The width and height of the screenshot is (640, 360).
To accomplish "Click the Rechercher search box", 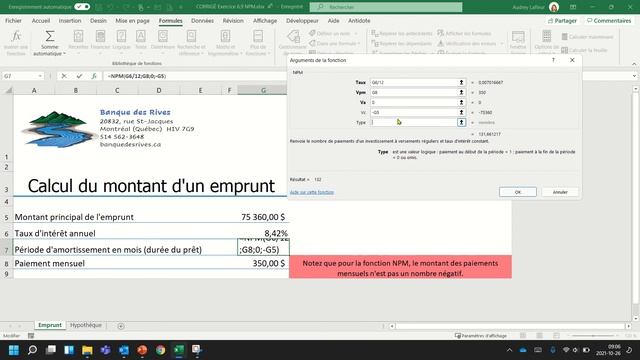I will pos(386,7).
